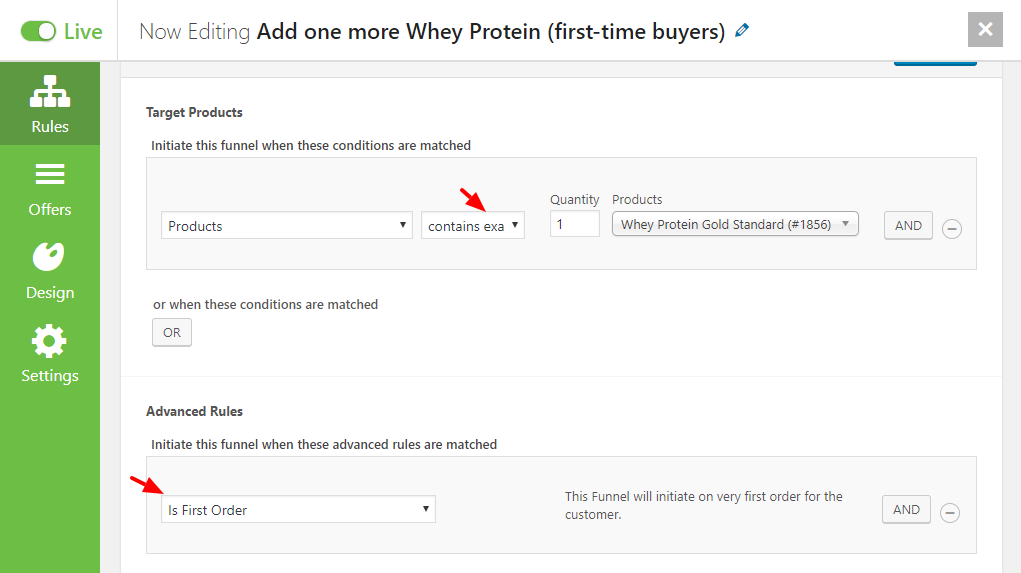Add AND condition to Advanced Rules
Viewport: 1021px width, 573px height.
pos(906,509)
